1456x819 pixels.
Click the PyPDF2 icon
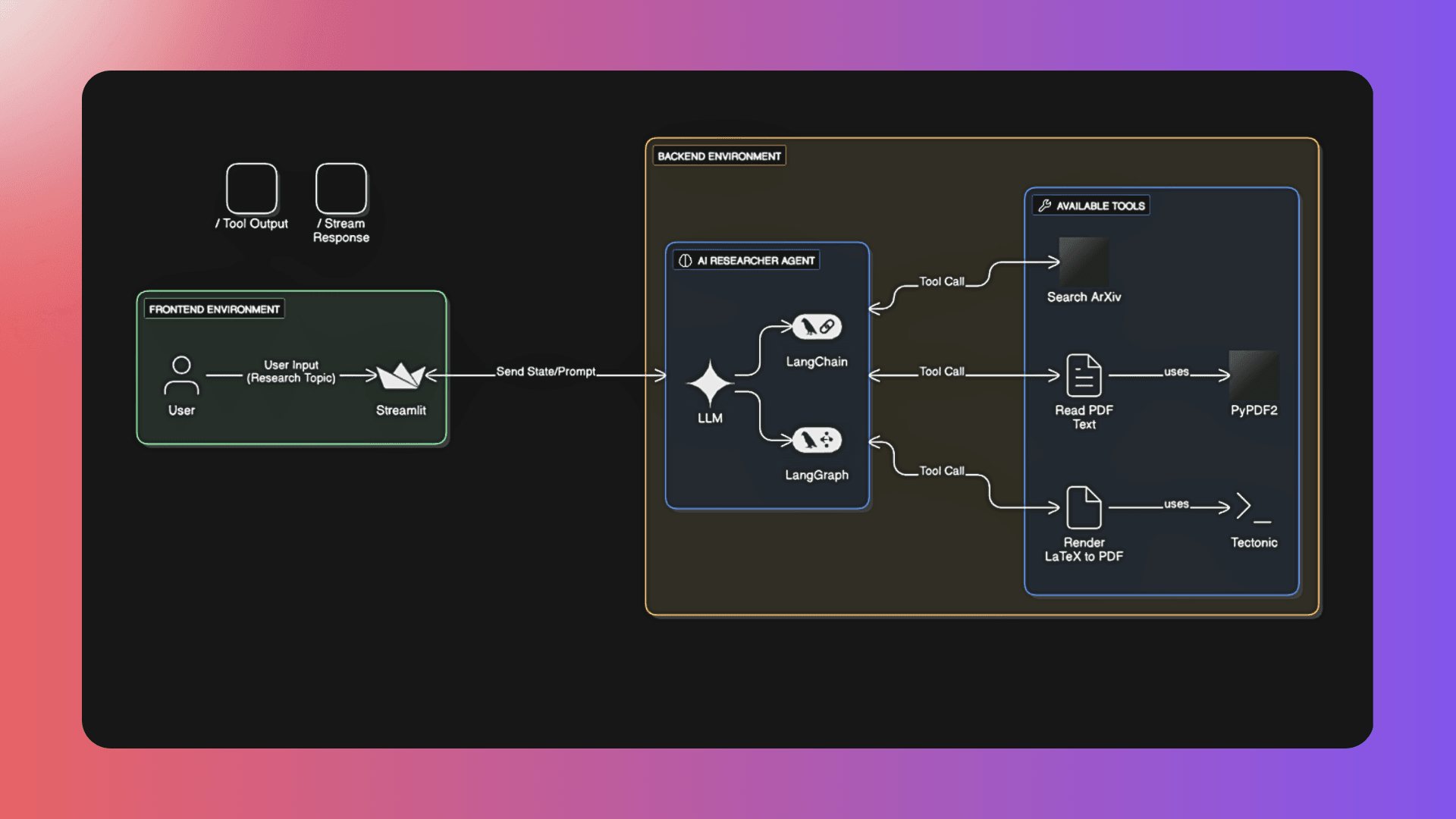pyautogui.click(x=1253, y=375)
